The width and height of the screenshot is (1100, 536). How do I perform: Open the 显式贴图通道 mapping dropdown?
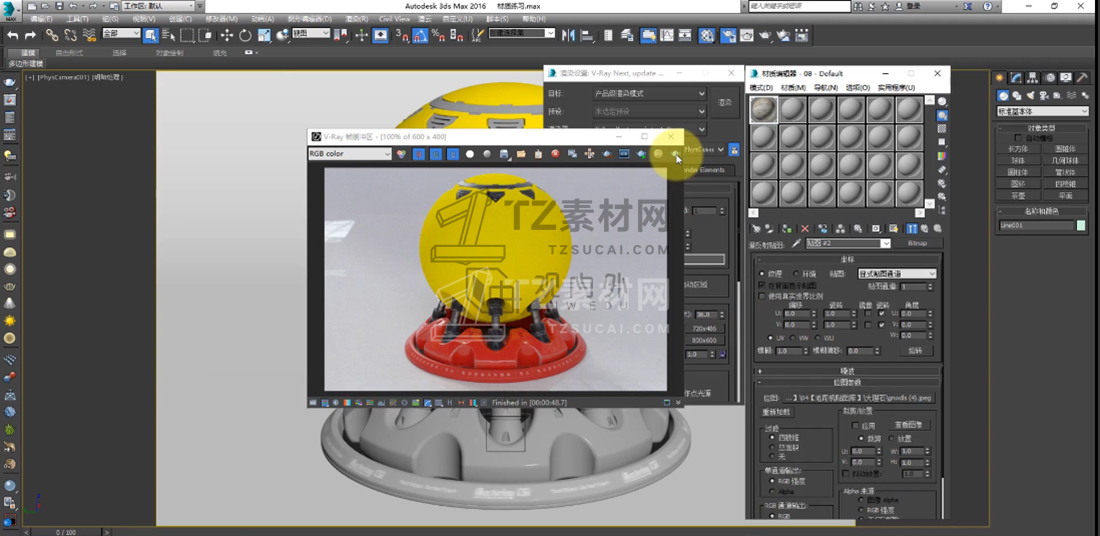pyautogui.click(x=896, y=273)
